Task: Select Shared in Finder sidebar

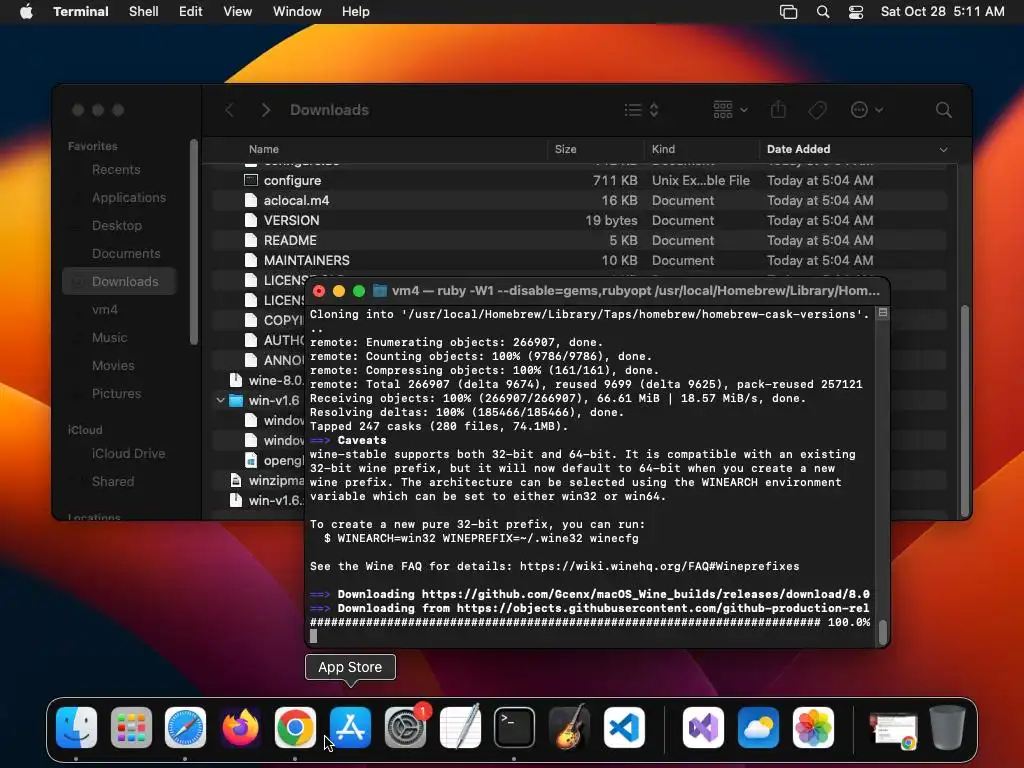Action: pos(112,482)
